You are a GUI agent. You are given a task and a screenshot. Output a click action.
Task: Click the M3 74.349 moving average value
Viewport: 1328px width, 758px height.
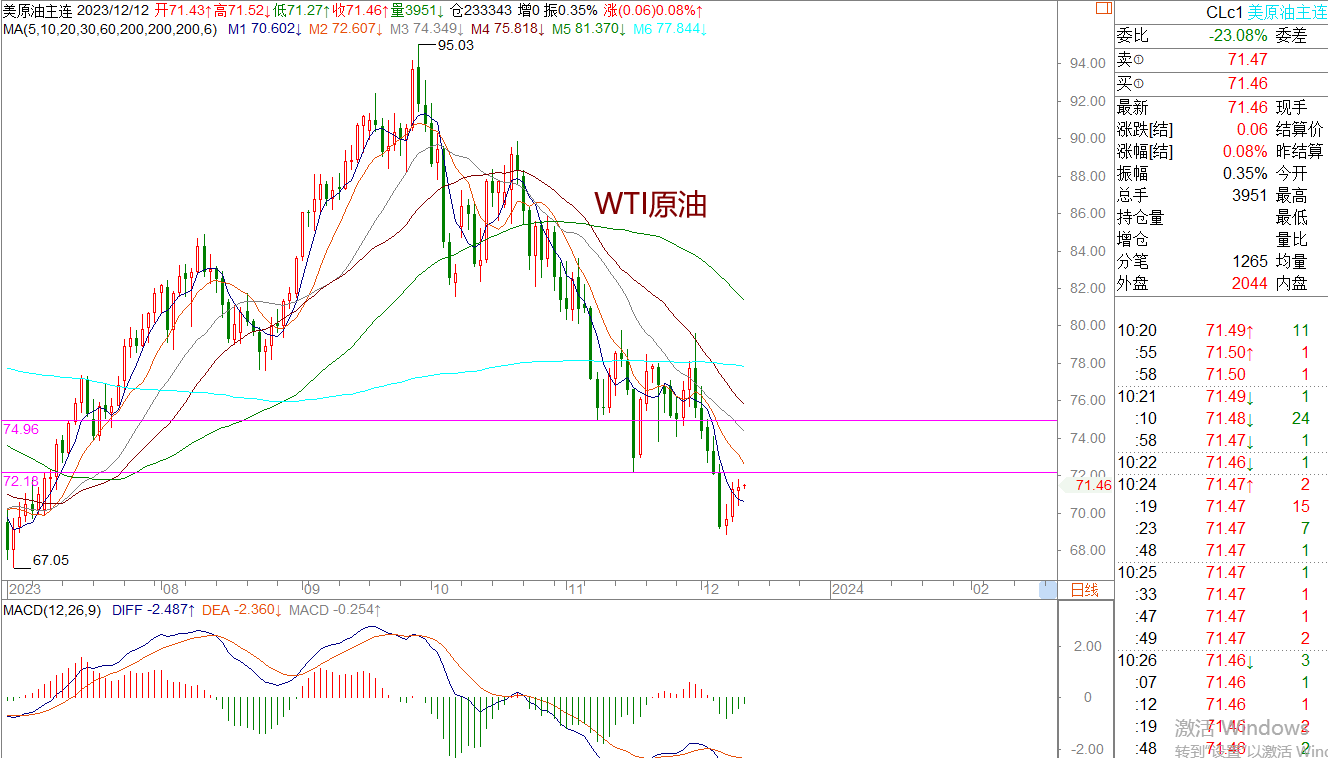(426, 29)
